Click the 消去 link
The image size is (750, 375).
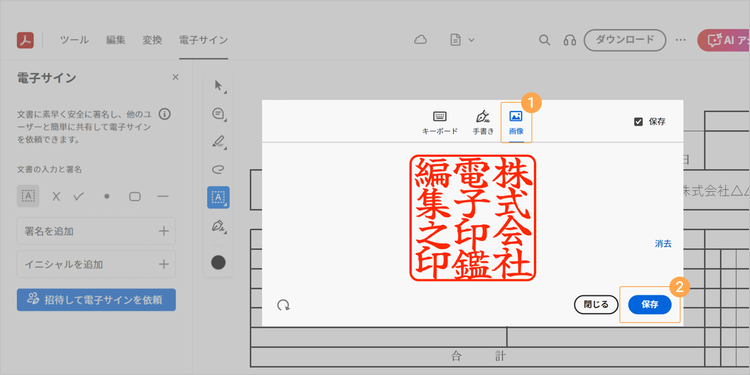(663, 244)
